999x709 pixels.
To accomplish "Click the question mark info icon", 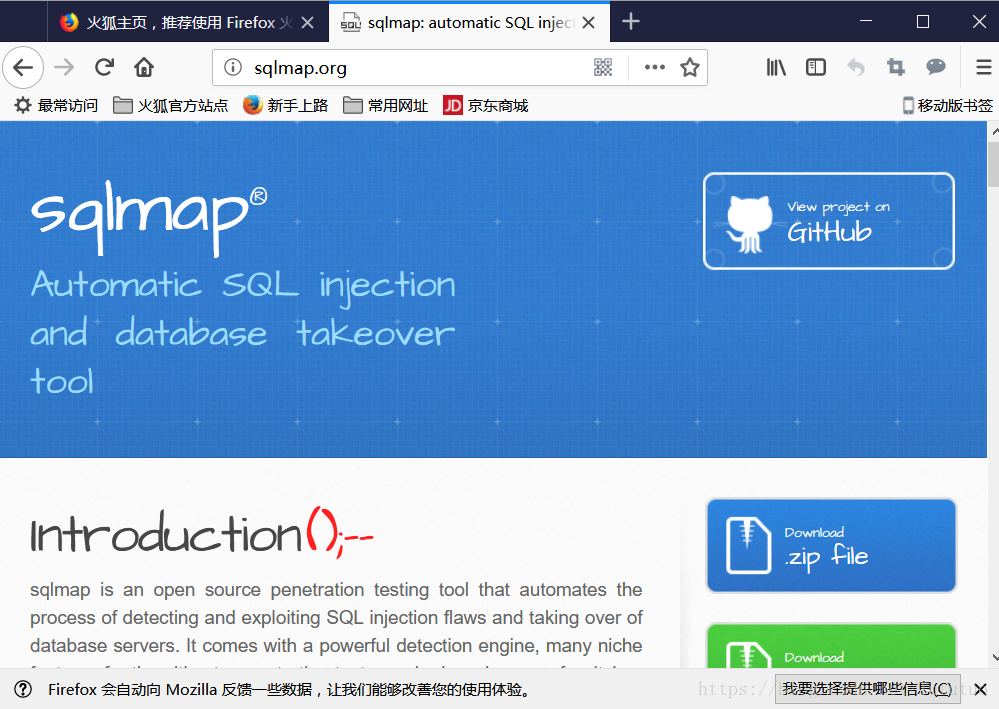I will pyautogui.click(x=23, y=689).
